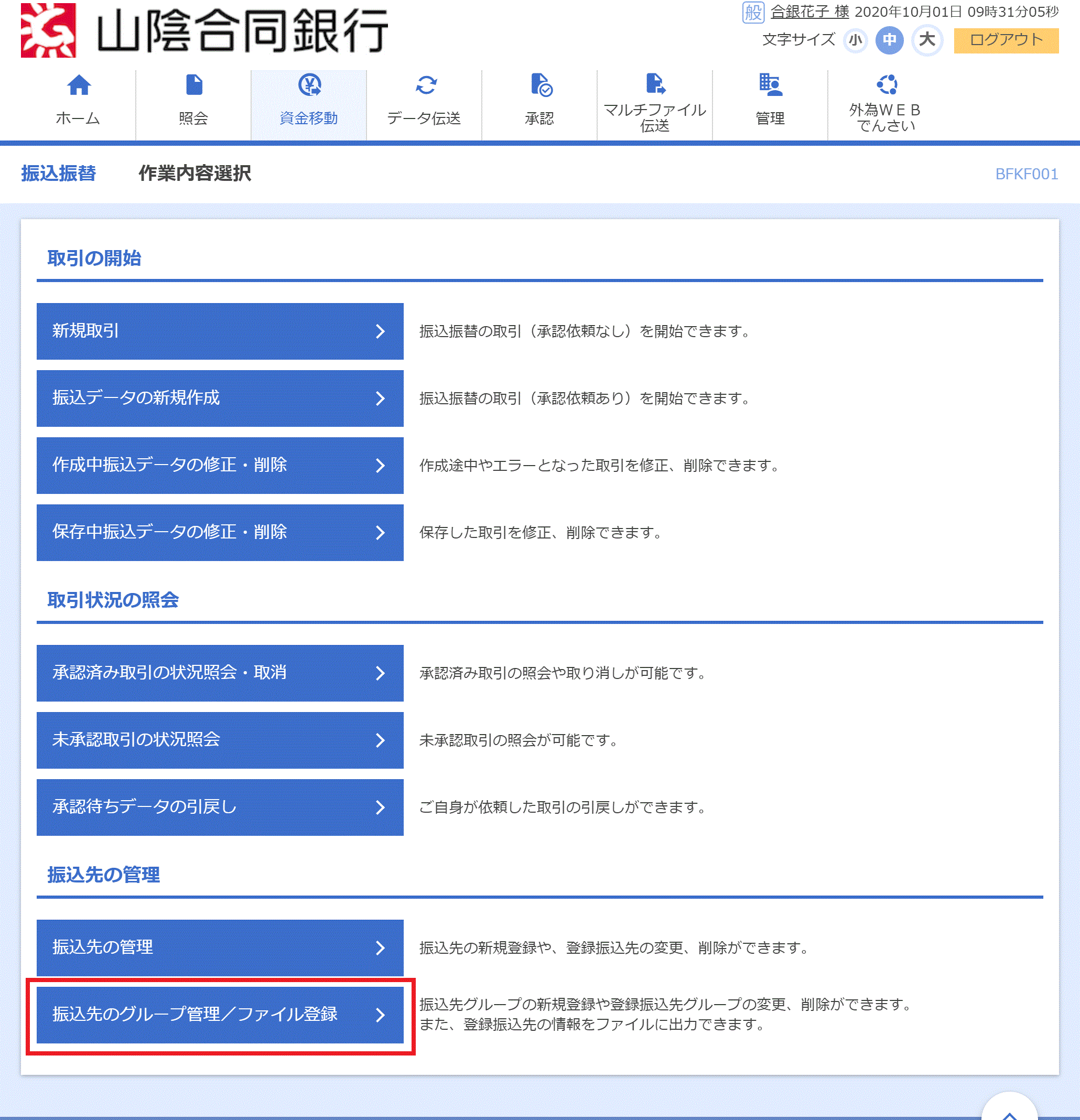Click the circular 外為WEB でんさい icon
1080x1120 pixels.
887,84
